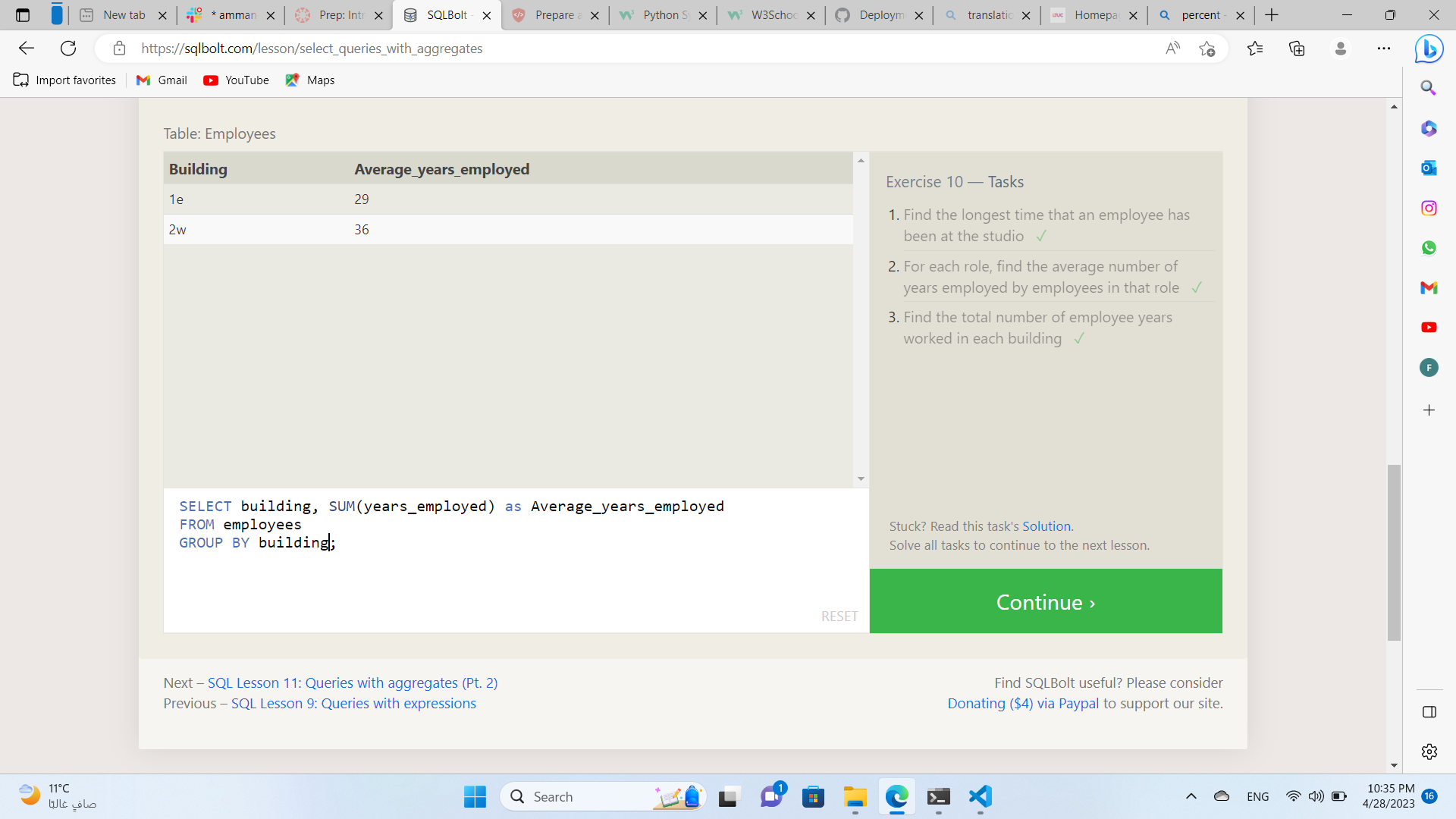Click the RESET button in editor
Viewport: 1456px width, 819px height.
pos(839,616)
